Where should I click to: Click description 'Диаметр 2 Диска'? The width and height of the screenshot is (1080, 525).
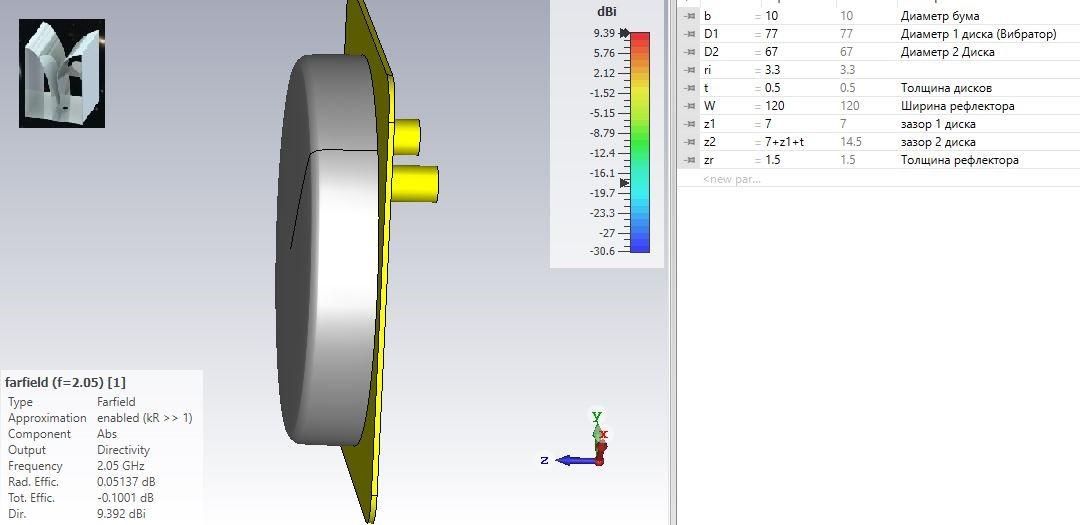[947, 52]
